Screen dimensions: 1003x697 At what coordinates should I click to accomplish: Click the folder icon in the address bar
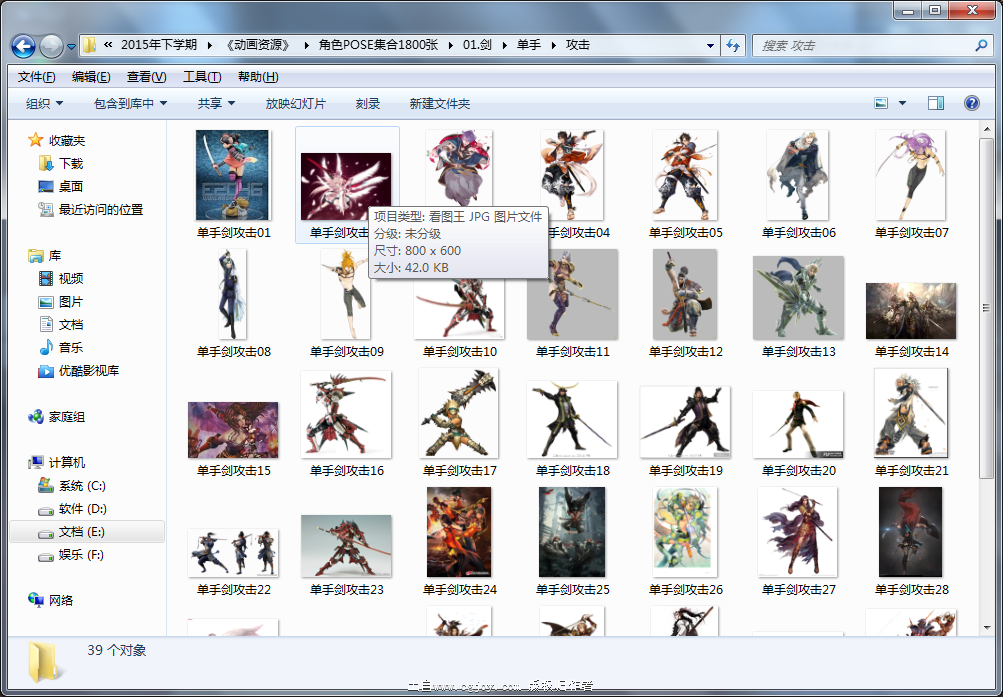[89, 45]
